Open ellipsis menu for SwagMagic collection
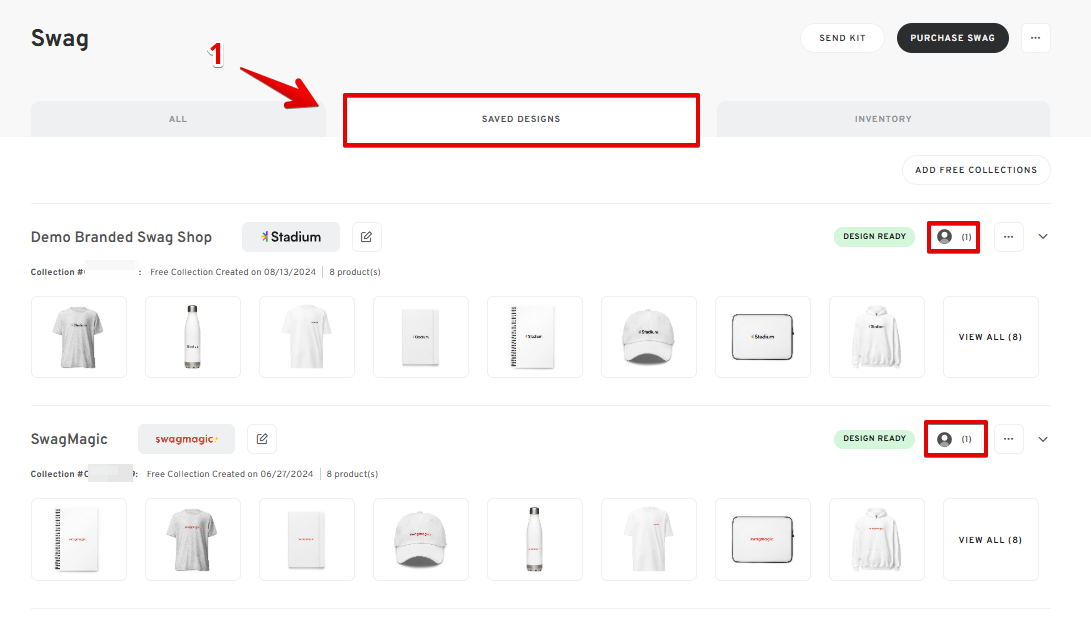Viewport: 1091px width, 621px height. pyautogui.click(x=1009, y=439)
